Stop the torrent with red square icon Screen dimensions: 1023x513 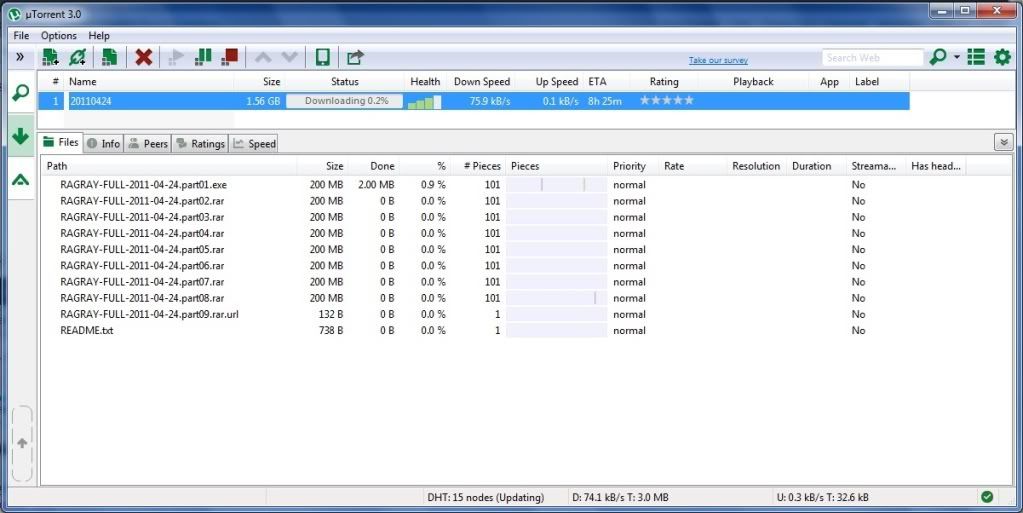tap(230, 57)
